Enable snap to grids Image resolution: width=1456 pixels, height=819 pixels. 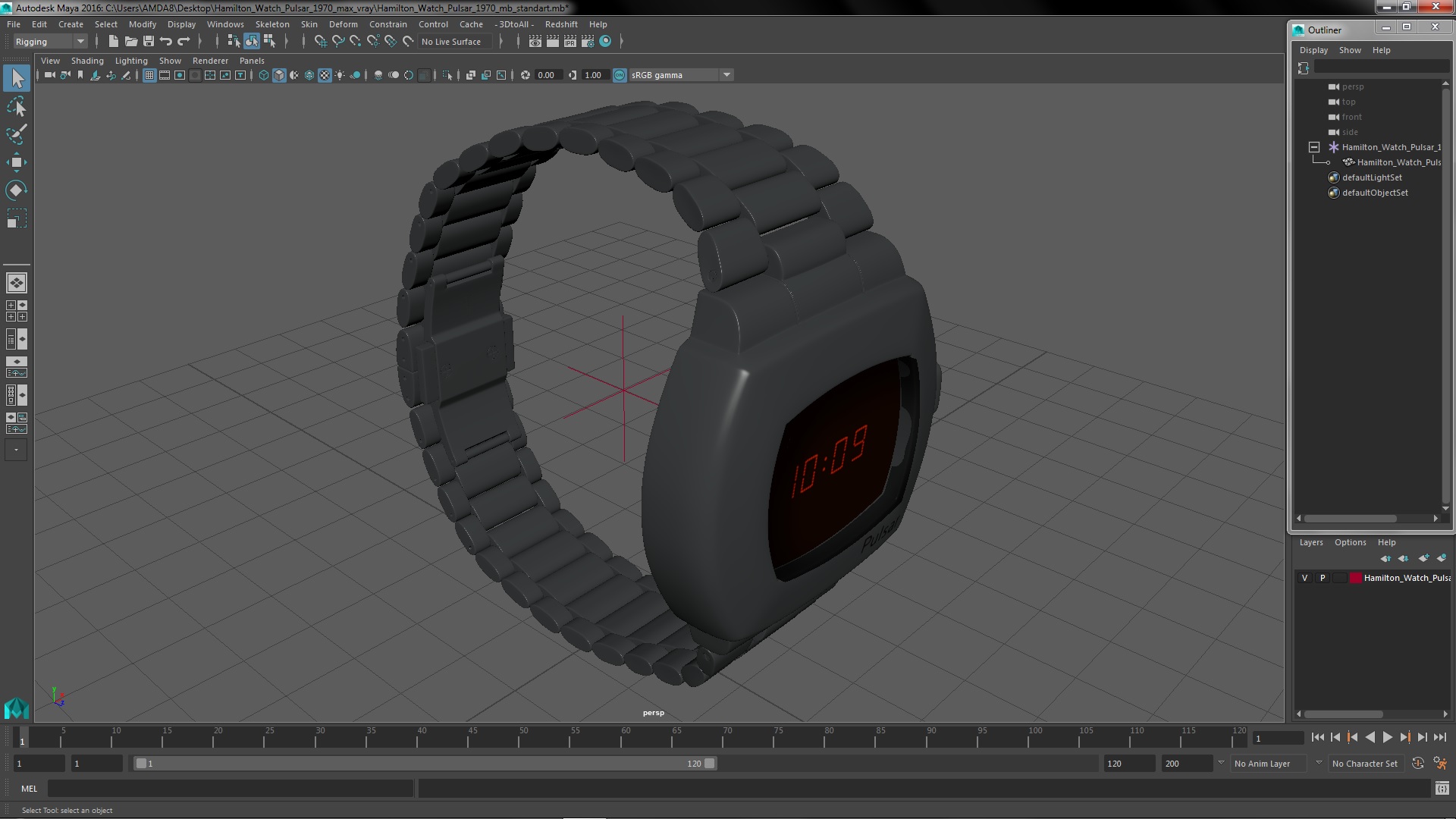(x=320, y=42)
